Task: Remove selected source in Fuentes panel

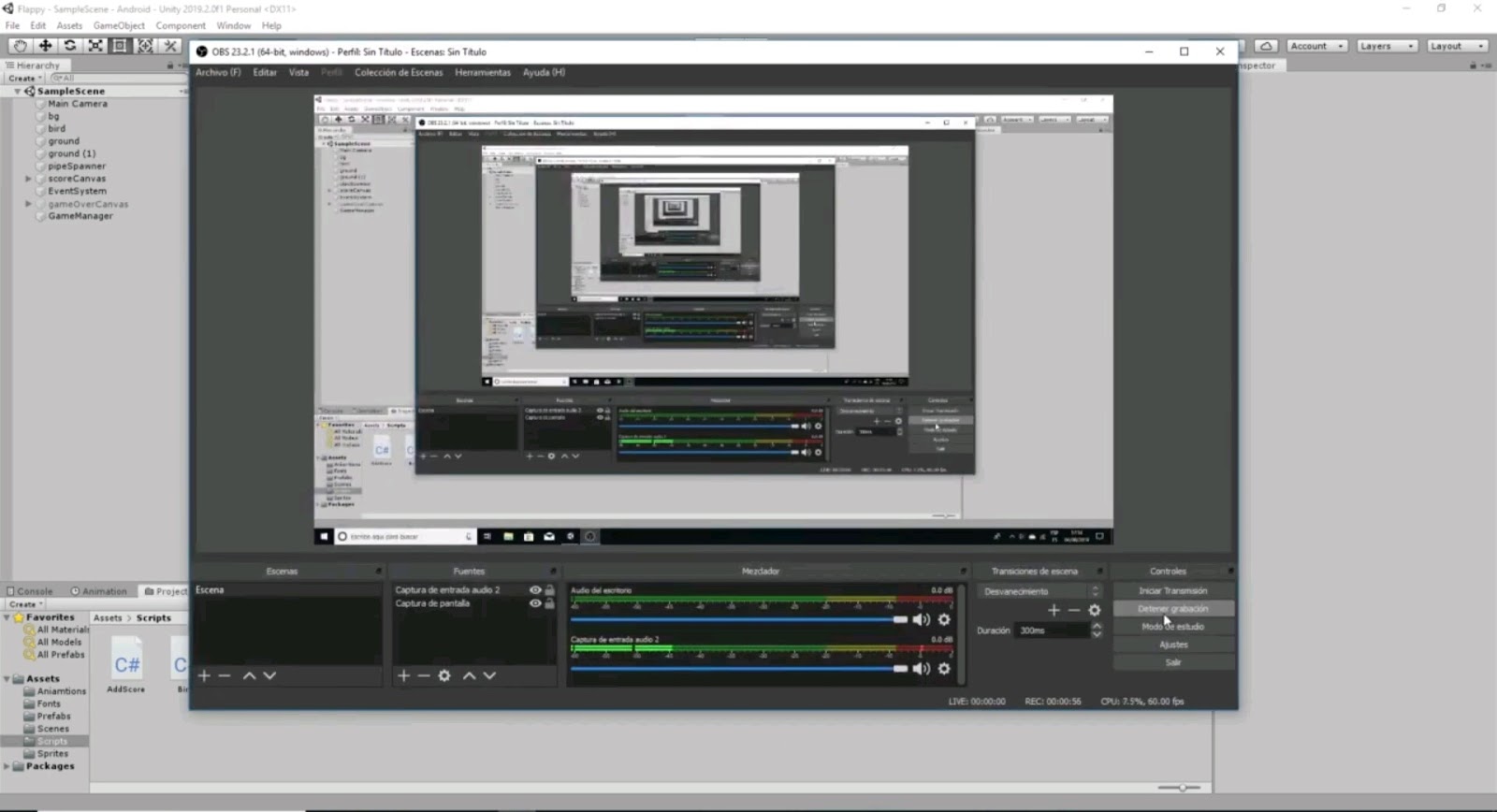Action: (424, 675)
